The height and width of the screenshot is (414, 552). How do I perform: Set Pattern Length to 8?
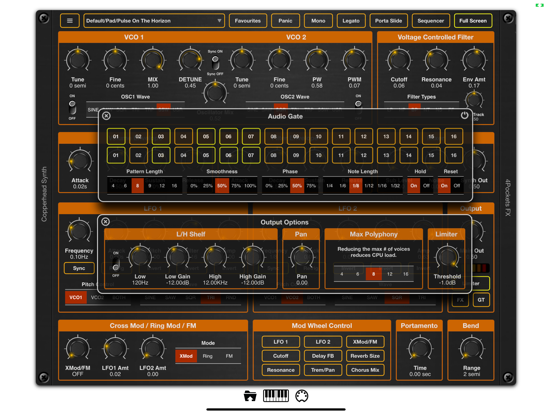click(x=137, y=186)
